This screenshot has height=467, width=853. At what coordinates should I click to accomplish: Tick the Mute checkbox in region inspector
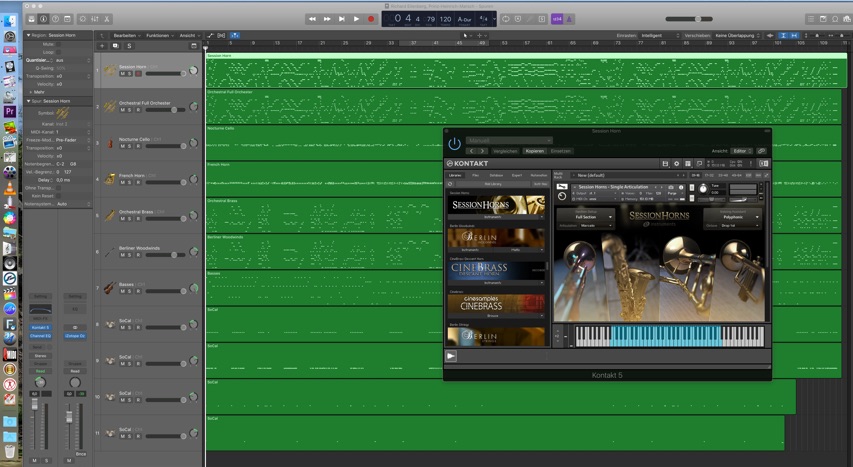59,44
